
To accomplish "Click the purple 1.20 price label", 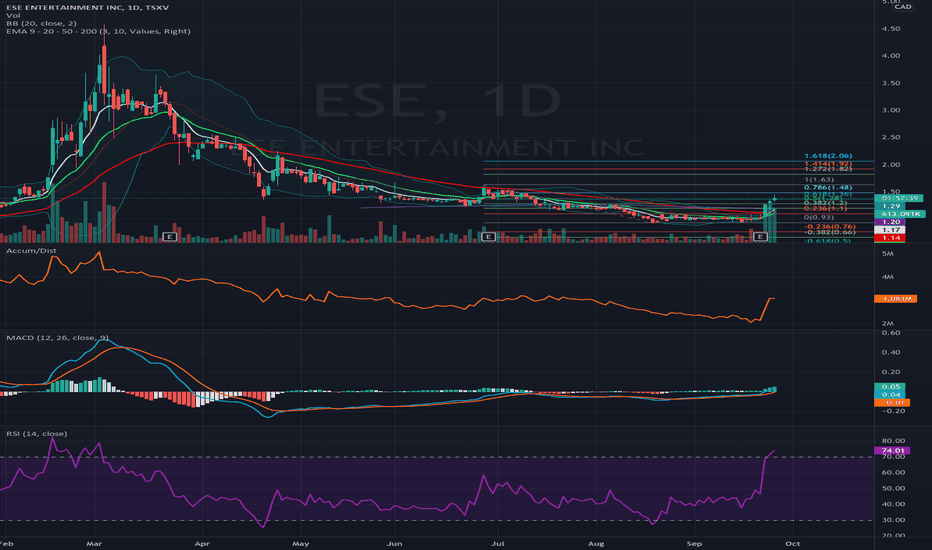I will coord(890,222).
